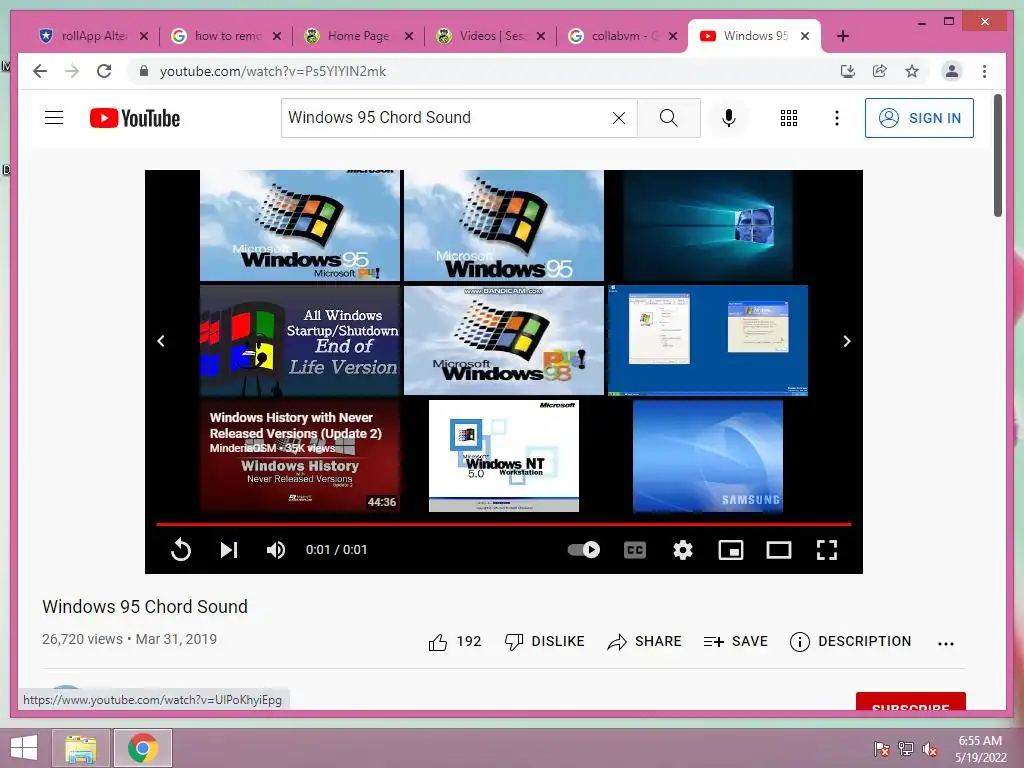Bookmark this page with the star
The height and width of the screenshot is (768, 1024).
(912, 71)
